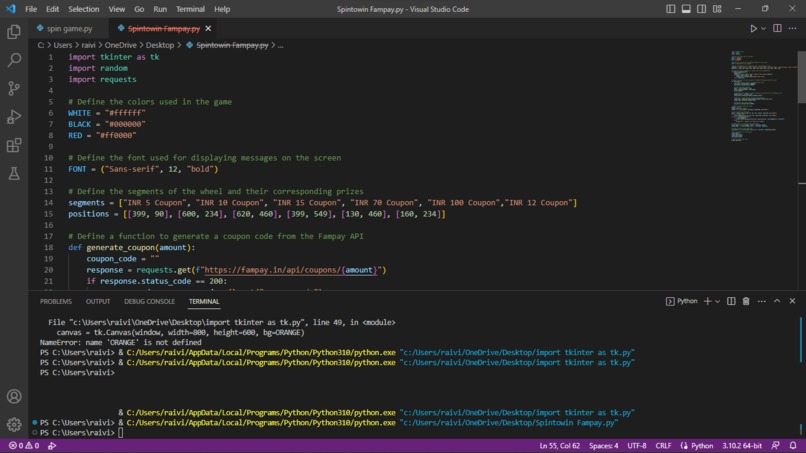Image resolution: width=806 pixels, height=453 pixels.
Task: Split the terminal pane
Action: coord(731,301)
